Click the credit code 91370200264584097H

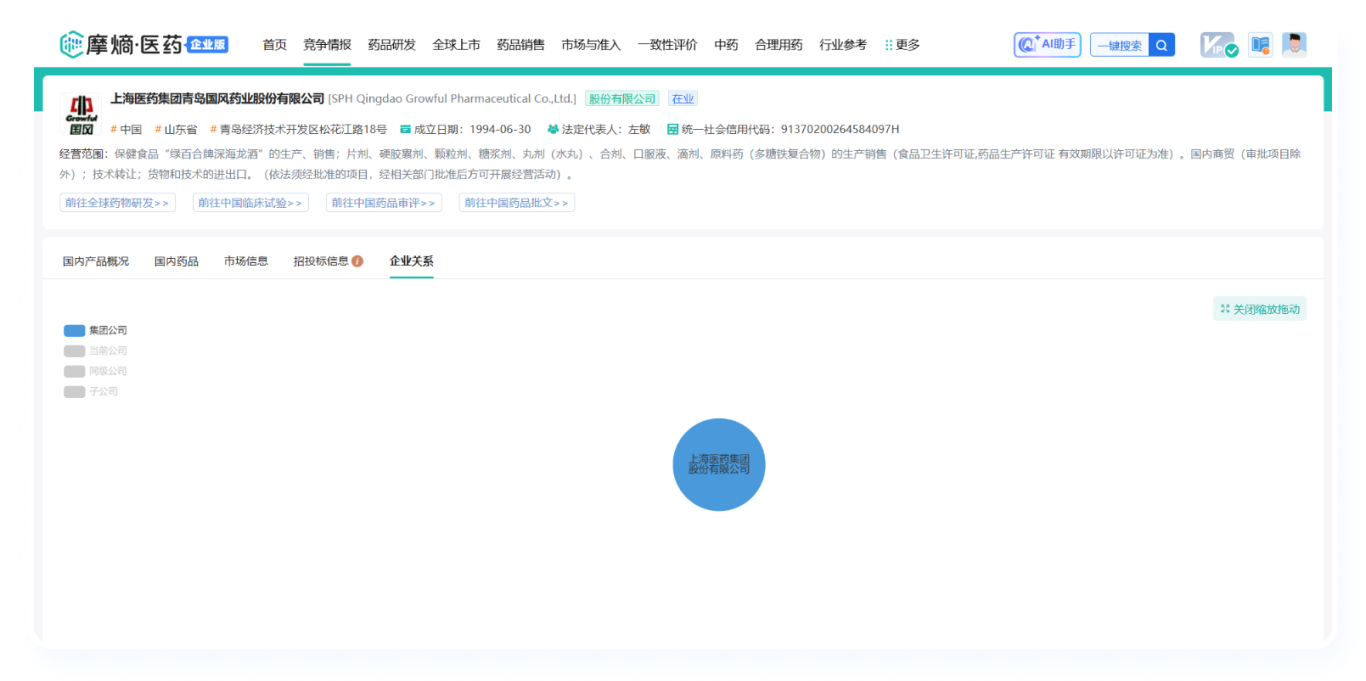[840, 129]
